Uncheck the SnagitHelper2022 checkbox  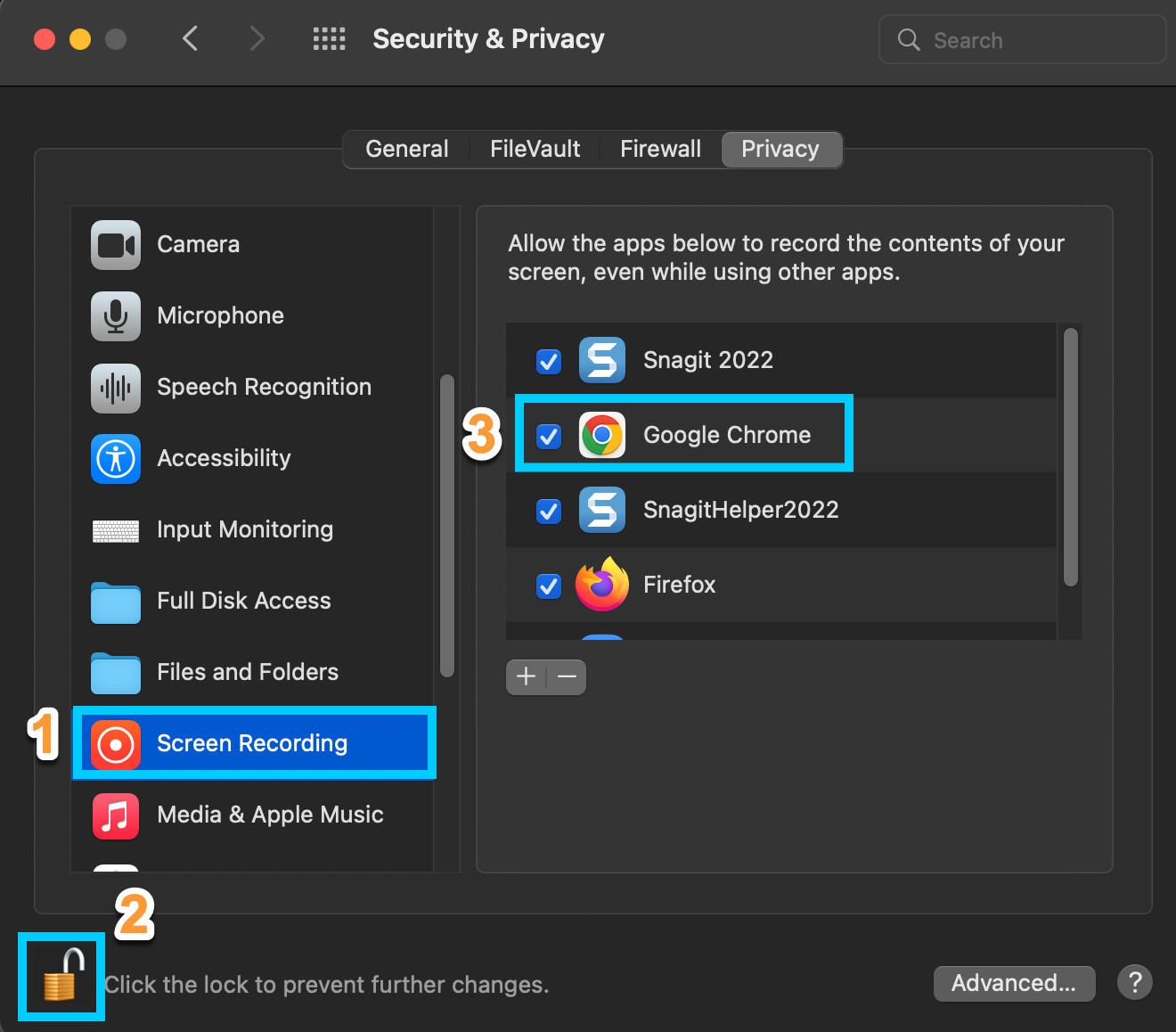click(549, 511)
